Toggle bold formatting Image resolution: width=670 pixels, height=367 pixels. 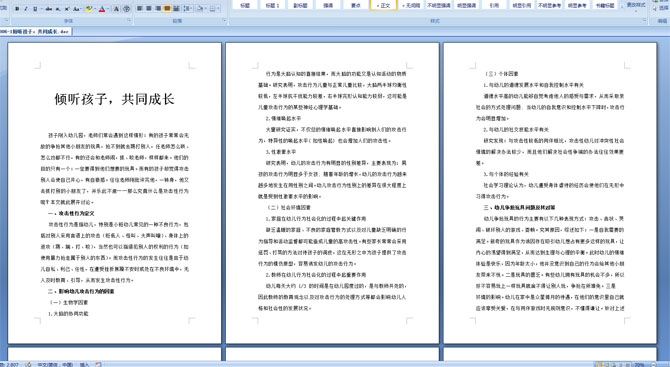coord(17,9)
